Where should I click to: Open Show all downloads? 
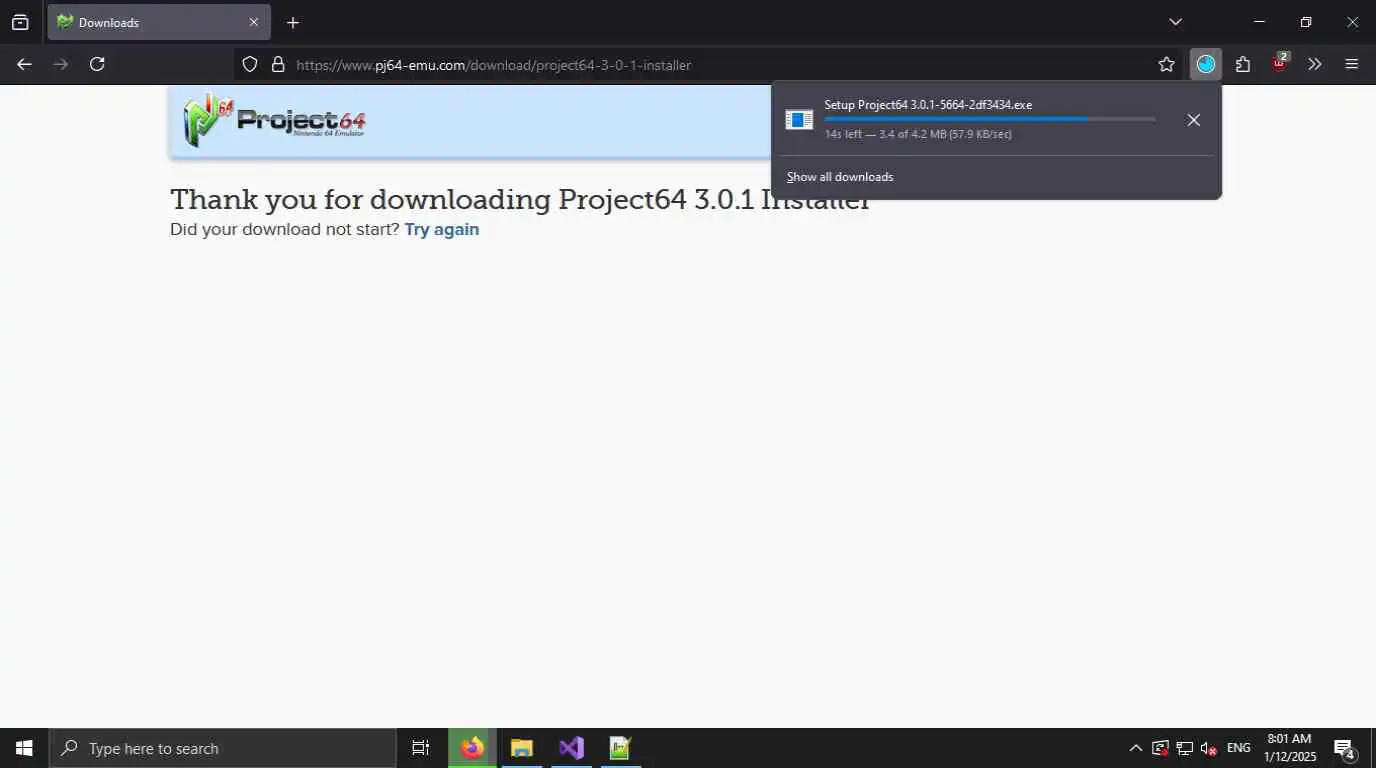tap(840, 177)
